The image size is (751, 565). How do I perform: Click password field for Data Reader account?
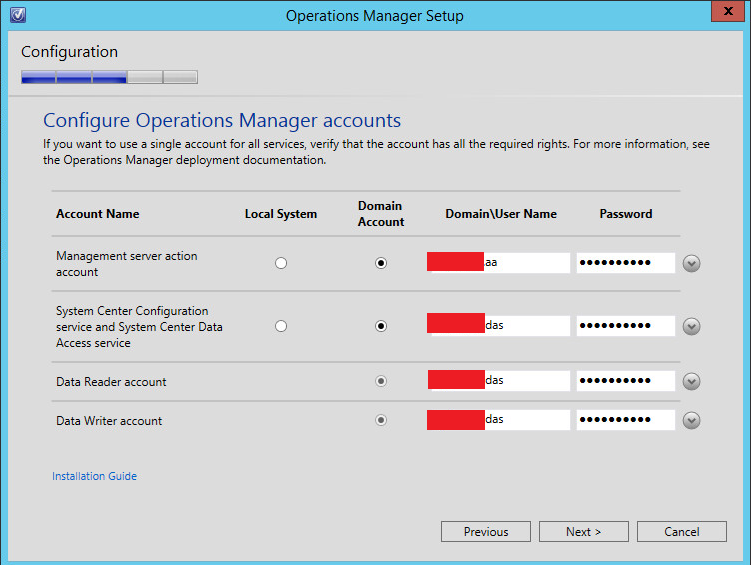[626, 380]
